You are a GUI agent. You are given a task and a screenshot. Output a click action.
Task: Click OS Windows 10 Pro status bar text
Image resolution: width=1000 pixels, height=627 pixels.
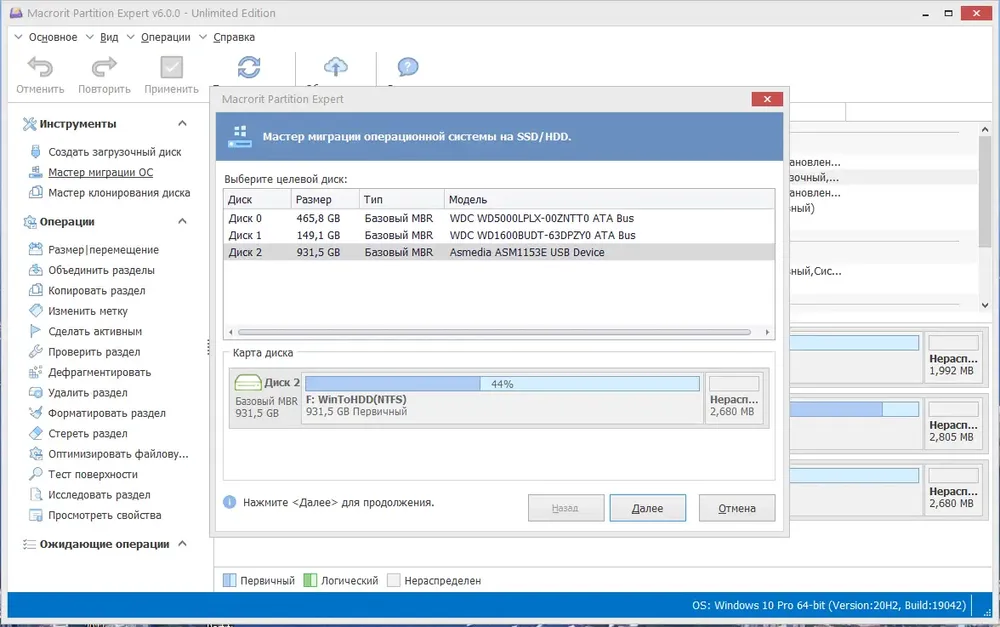coord(829,605)
